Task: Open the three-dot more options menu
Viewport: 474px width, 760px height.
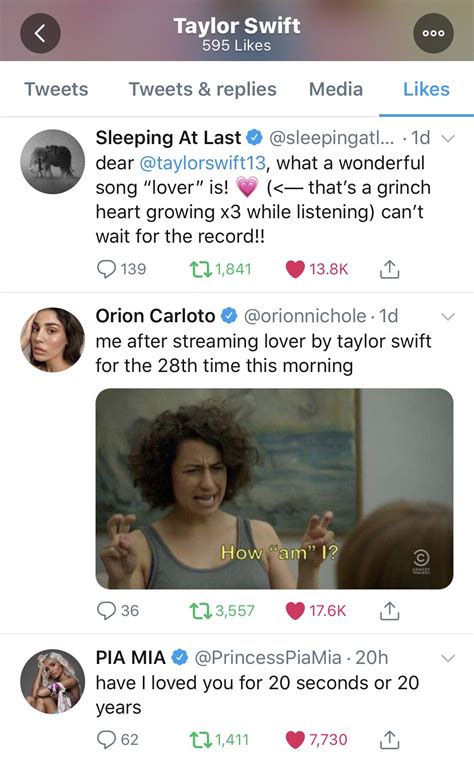Action: coord(433,33)
